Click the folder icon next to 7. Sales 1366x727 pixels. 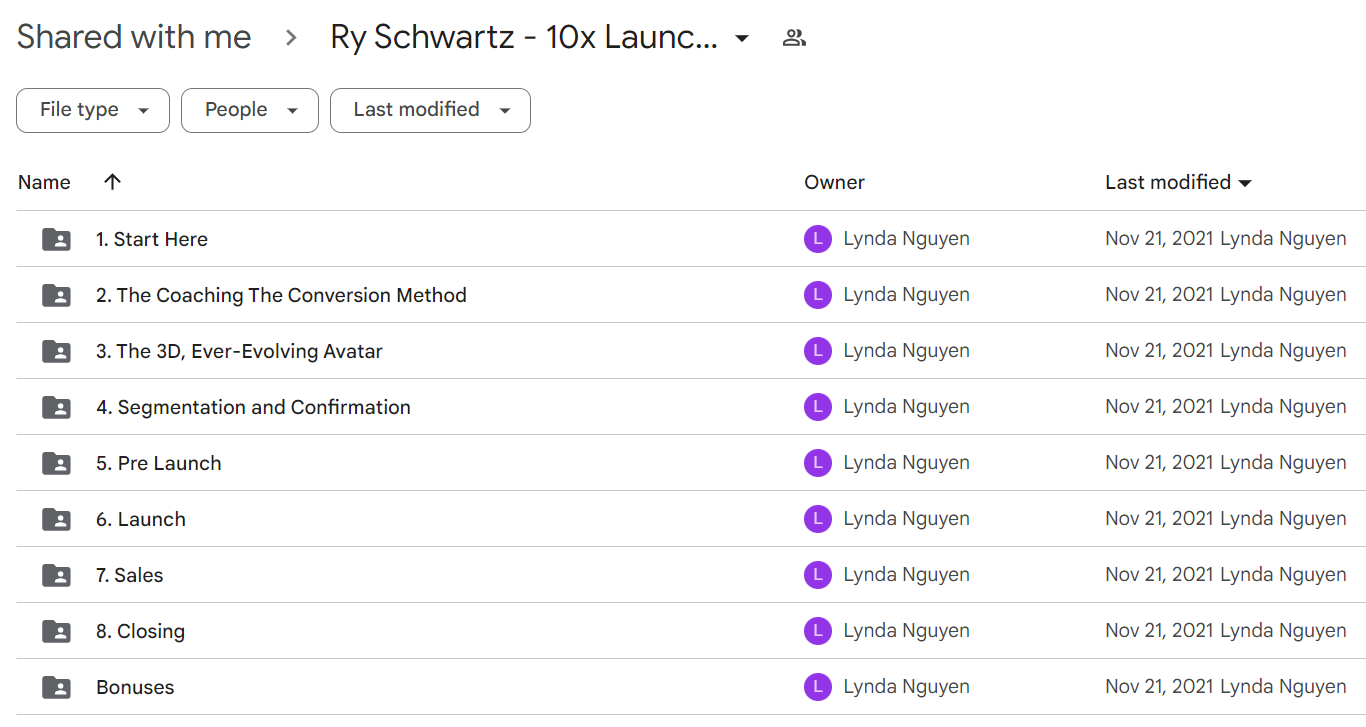click(56, 575)
